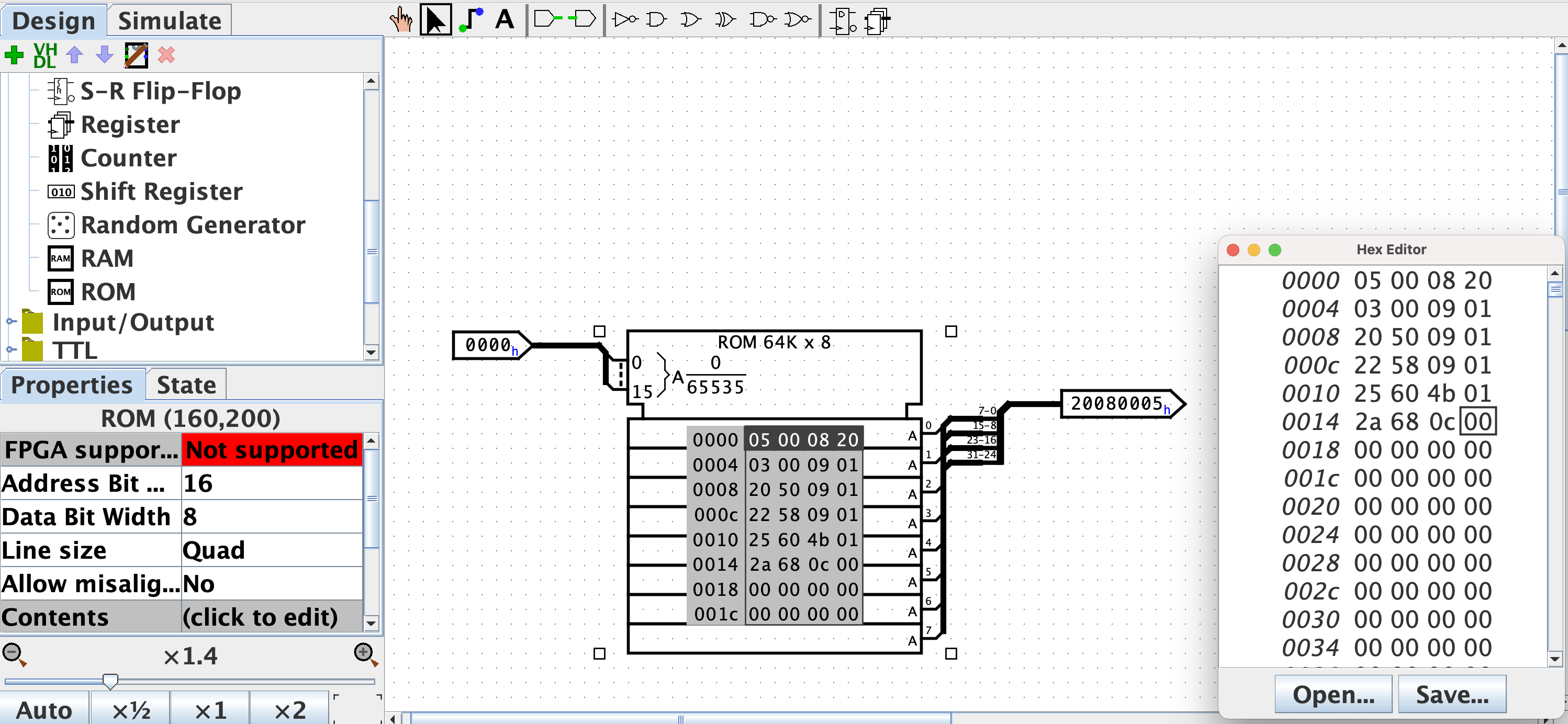Screen dimensions: 1568x724
Task: Switch to the State tab
Action: pos(186,384)
